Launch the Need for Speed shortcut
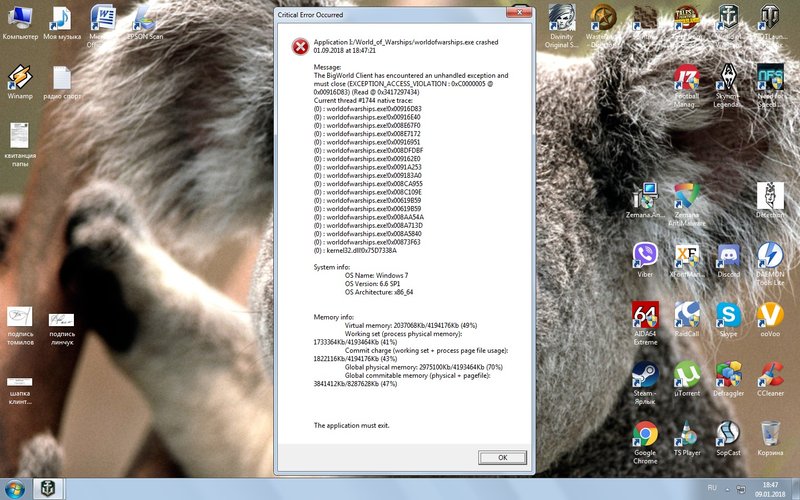800x500 pixels. [x=770, y=86]
